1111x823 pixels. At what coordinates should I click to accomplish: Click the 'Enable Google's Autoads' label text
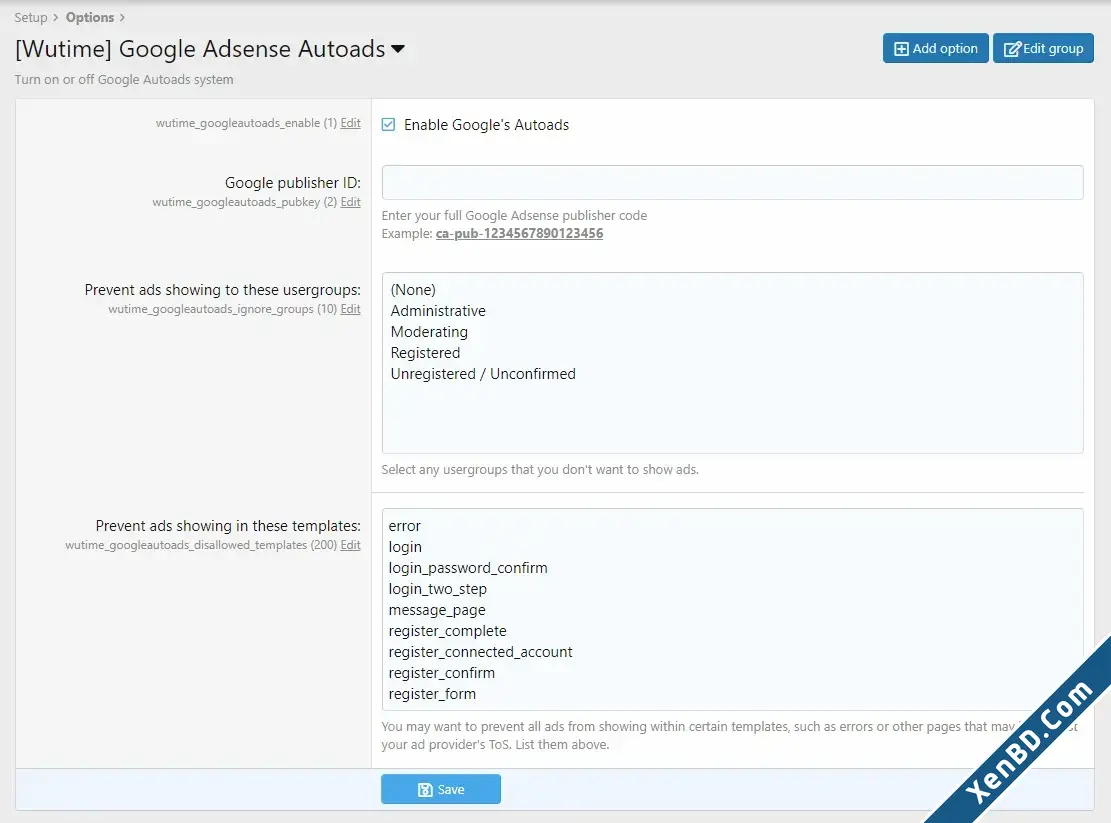(x=486, y=125)
